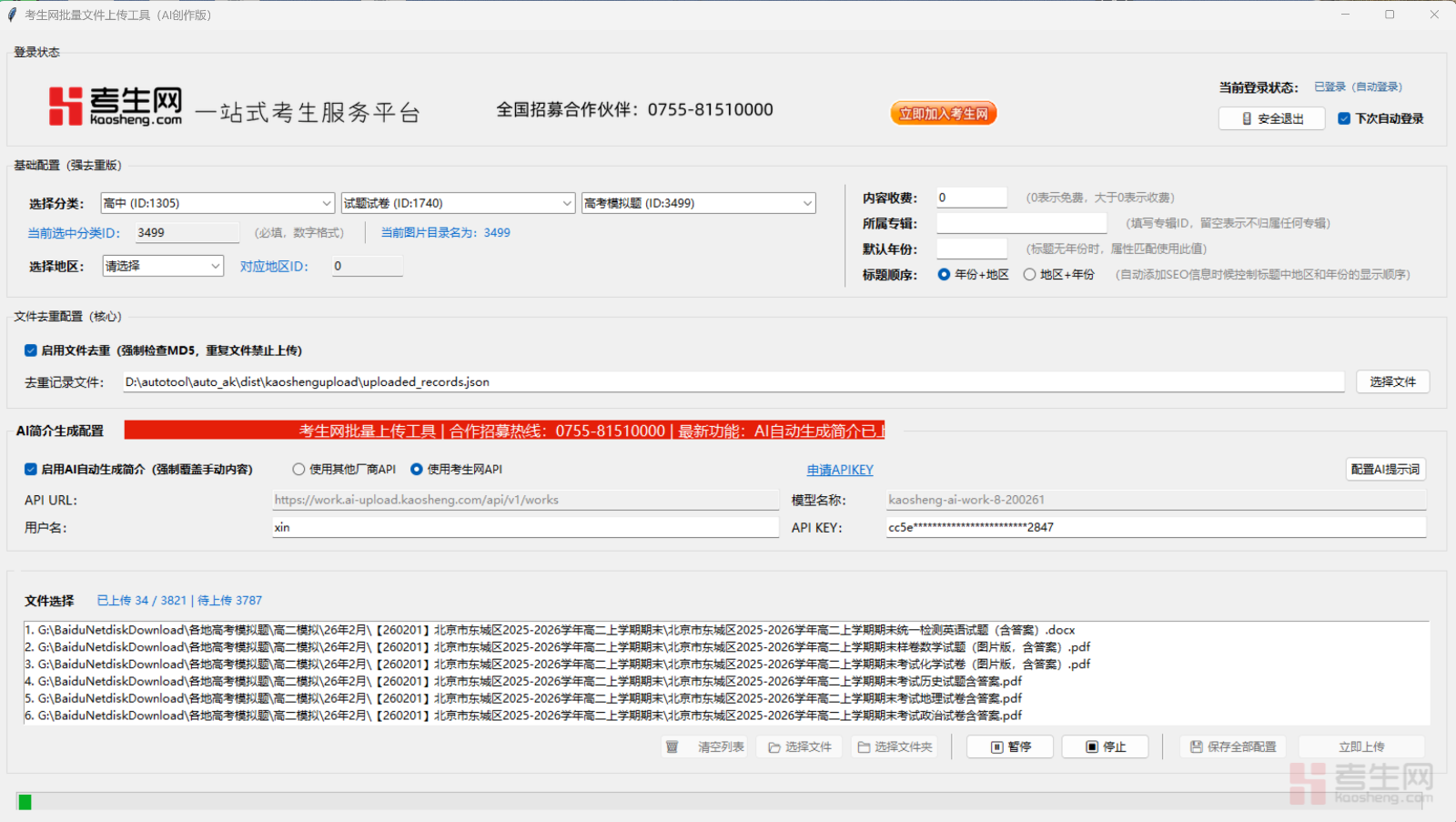Screen dimensions: 1456x822
Task: Select the 地区+年份 title order
Action: coord(1029,274)
